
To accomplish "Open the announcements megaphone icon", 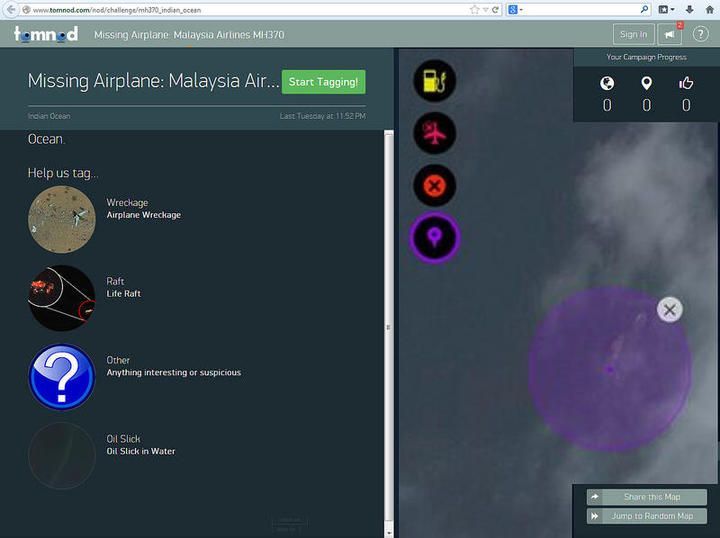I will pos(669,34).
